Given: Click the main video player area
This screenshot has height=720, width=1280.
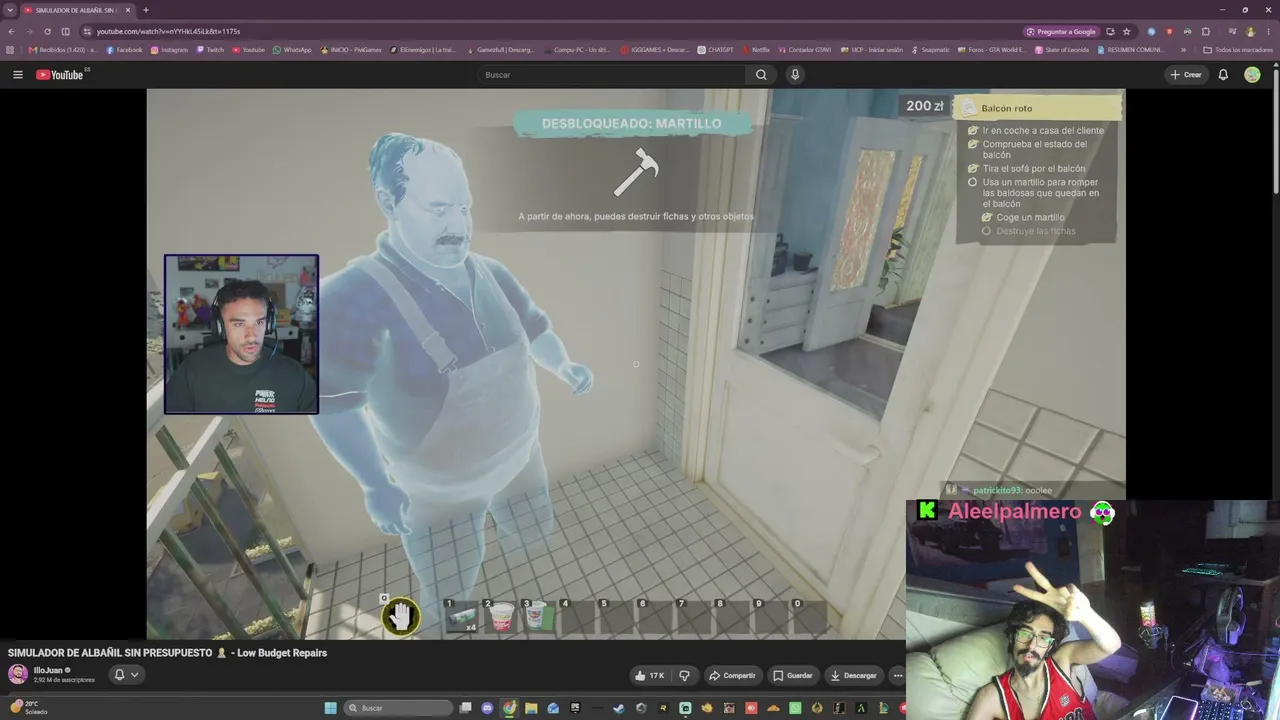Looking at the screenshot, I should [636, 364].
